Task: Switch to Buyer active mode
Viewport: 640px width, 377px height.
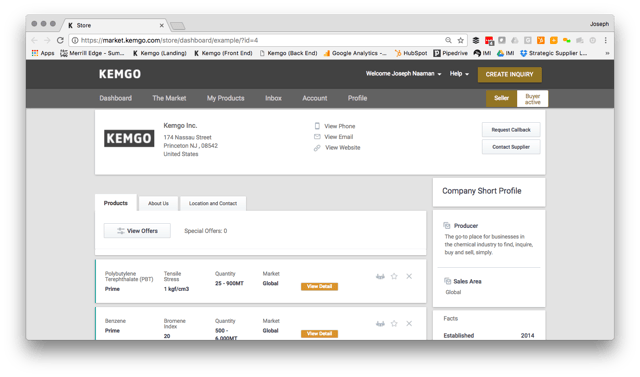Action: tap(532, 99)
